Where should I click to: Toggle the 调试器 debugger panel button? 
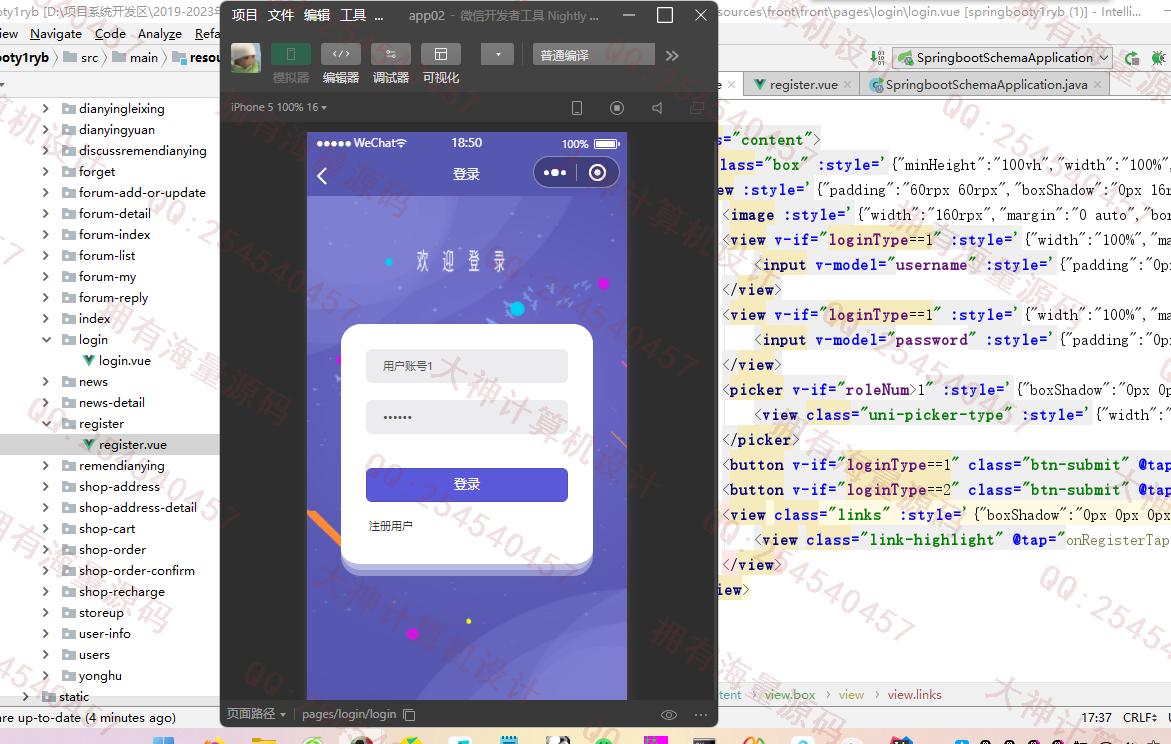(390, 54)
